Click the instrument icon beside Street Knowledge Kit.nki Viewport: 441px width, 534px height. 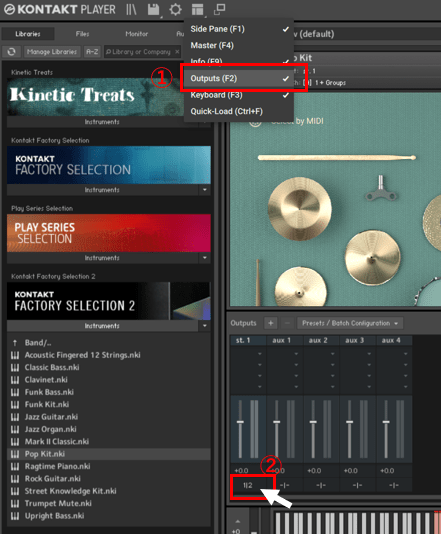(15, 491)
